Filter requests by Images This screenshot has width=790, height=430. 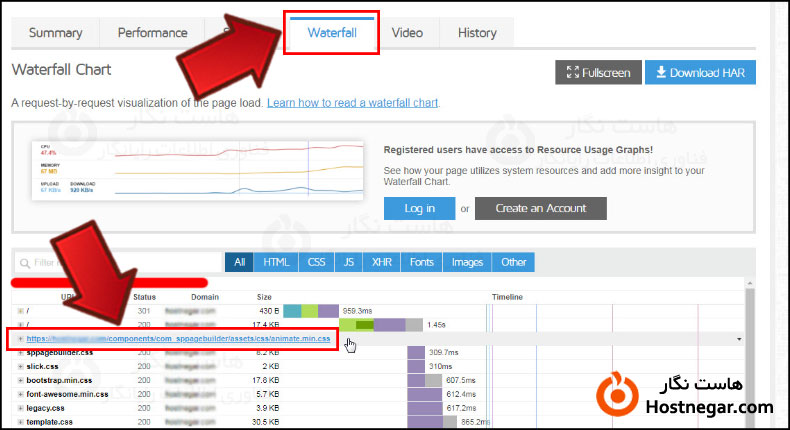(467, 262)
